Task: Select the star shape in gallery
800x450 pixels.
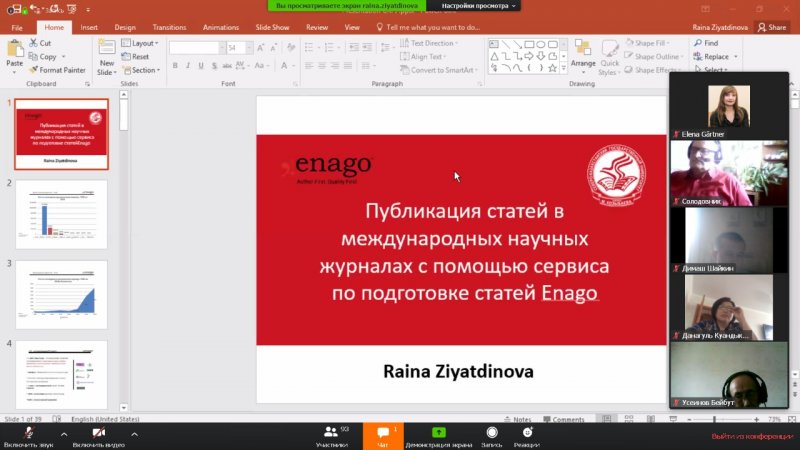Action: [x=552, y=68]
